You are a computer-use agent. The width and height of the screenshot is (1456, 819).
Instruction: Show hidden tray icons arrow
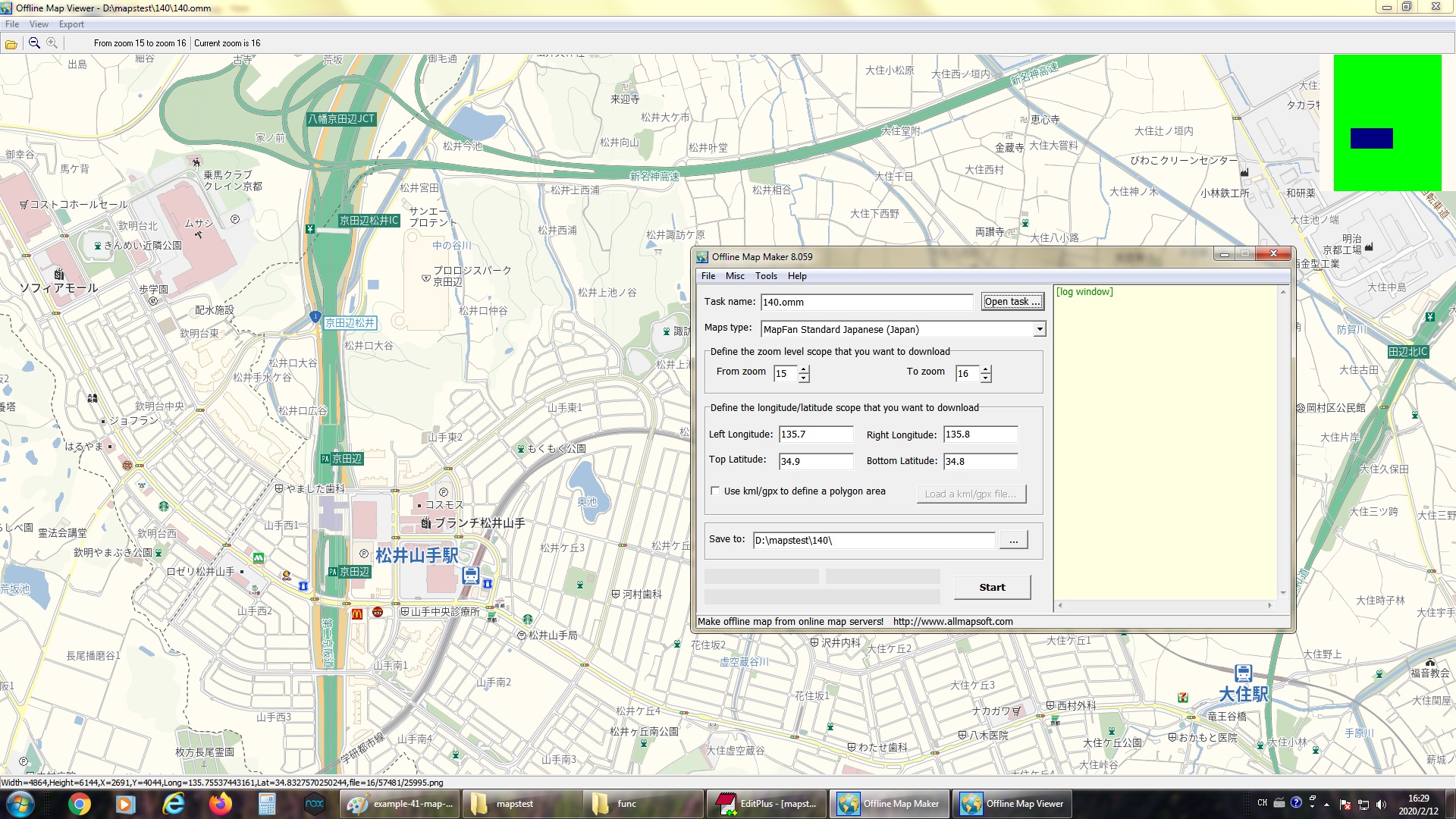point(1326,804)
